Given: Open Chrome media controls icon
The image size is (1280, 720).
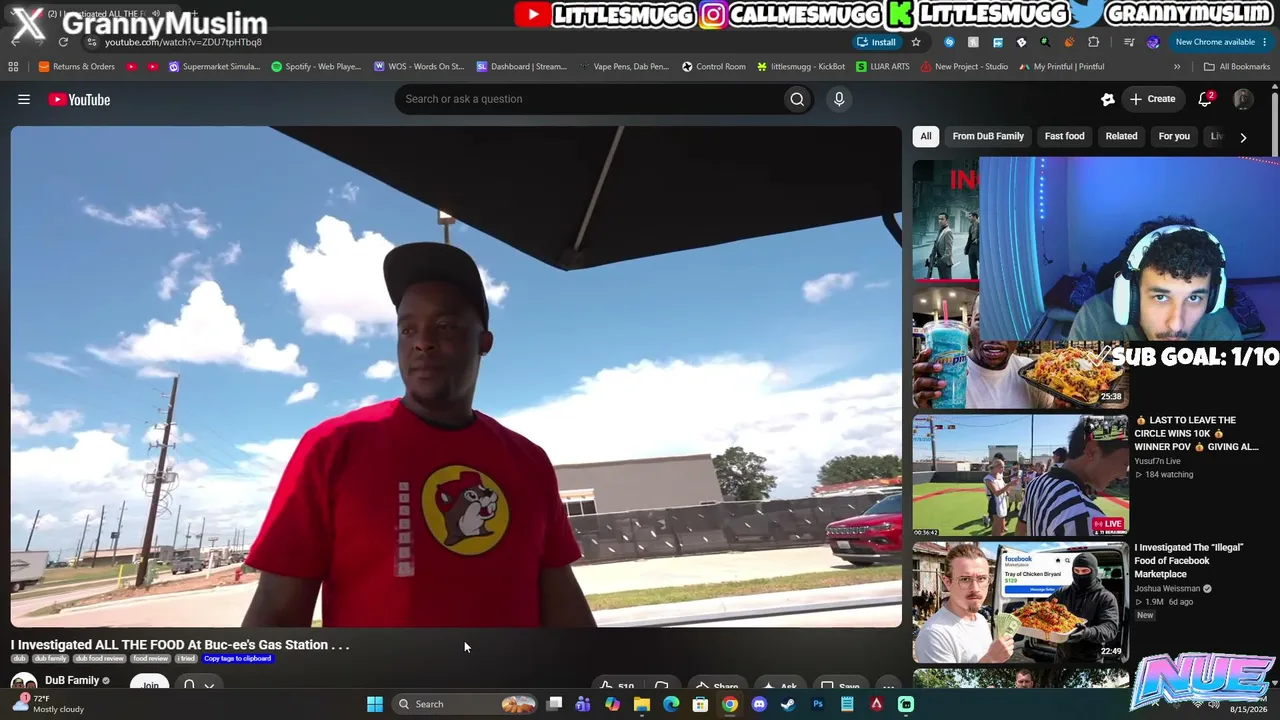Looking at the screenshot, I should 1129,42.
